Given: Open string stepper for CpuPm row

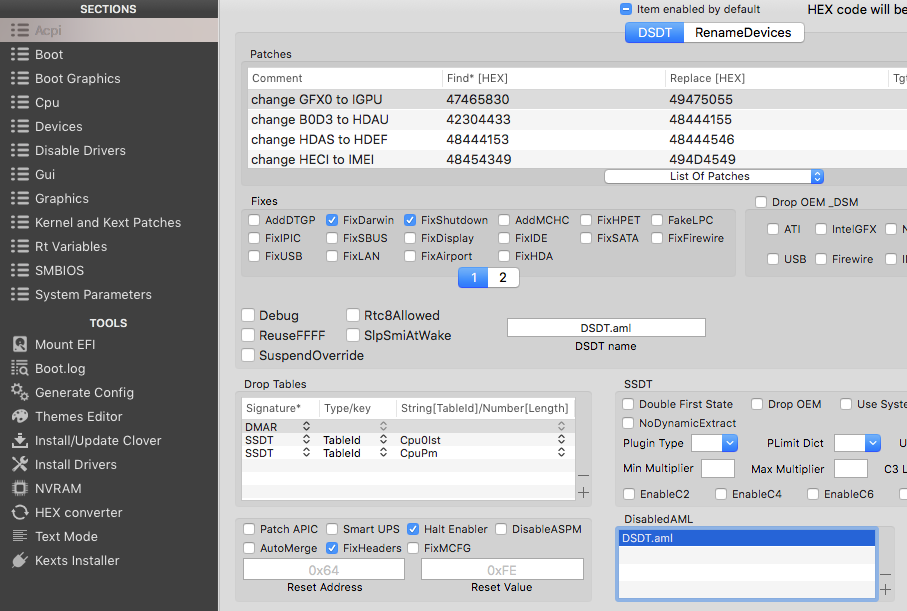Looking at the screenshot, I should tap(561, 453).
